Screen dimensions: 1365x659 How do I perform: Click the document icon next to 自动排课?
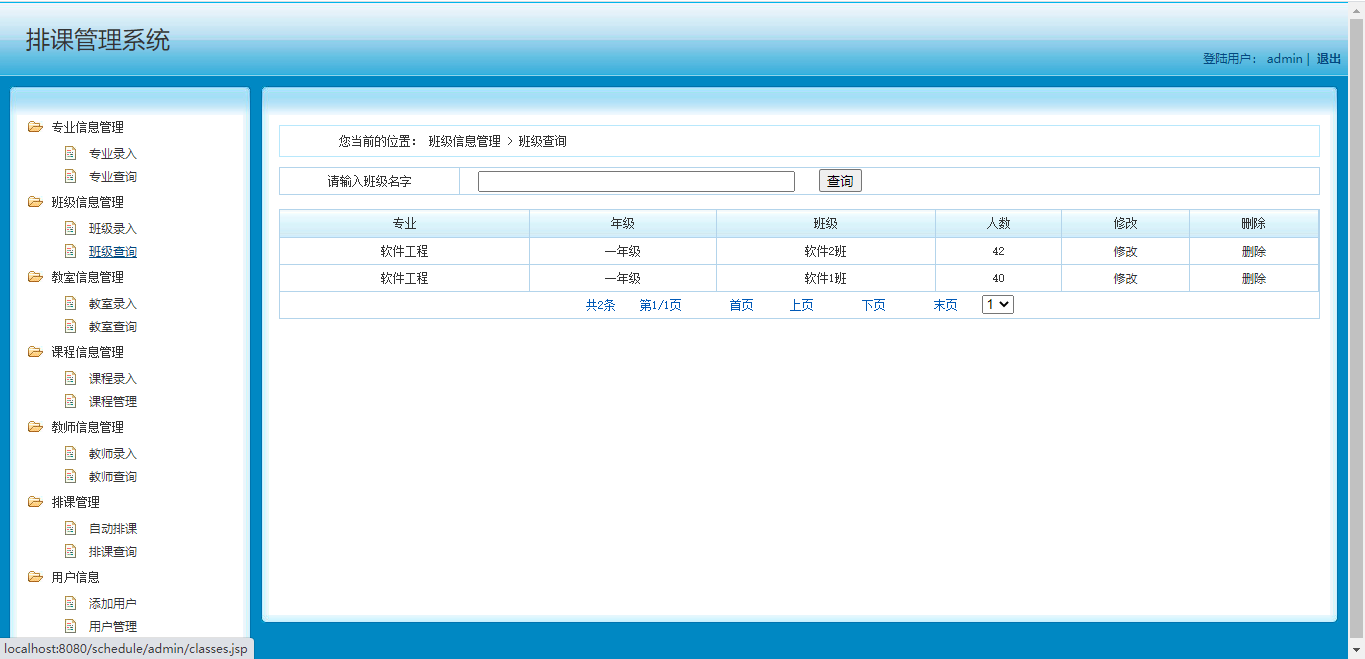click(69, 528)
